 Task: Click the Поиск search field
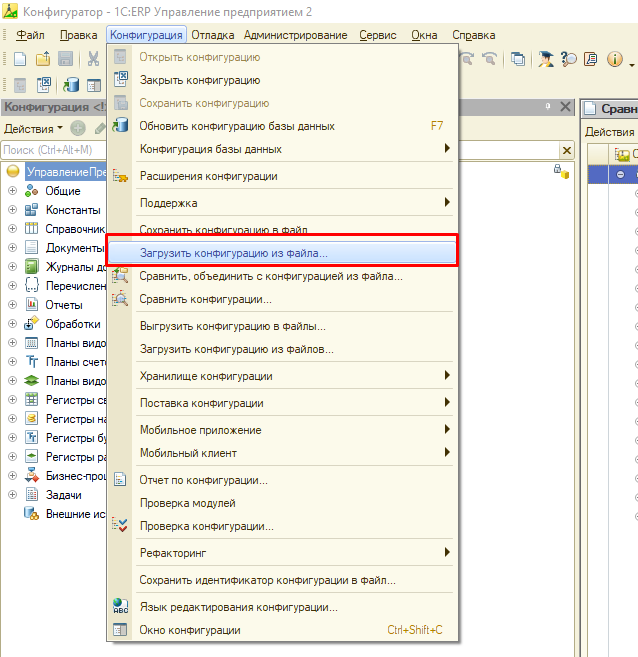(54, 150)
